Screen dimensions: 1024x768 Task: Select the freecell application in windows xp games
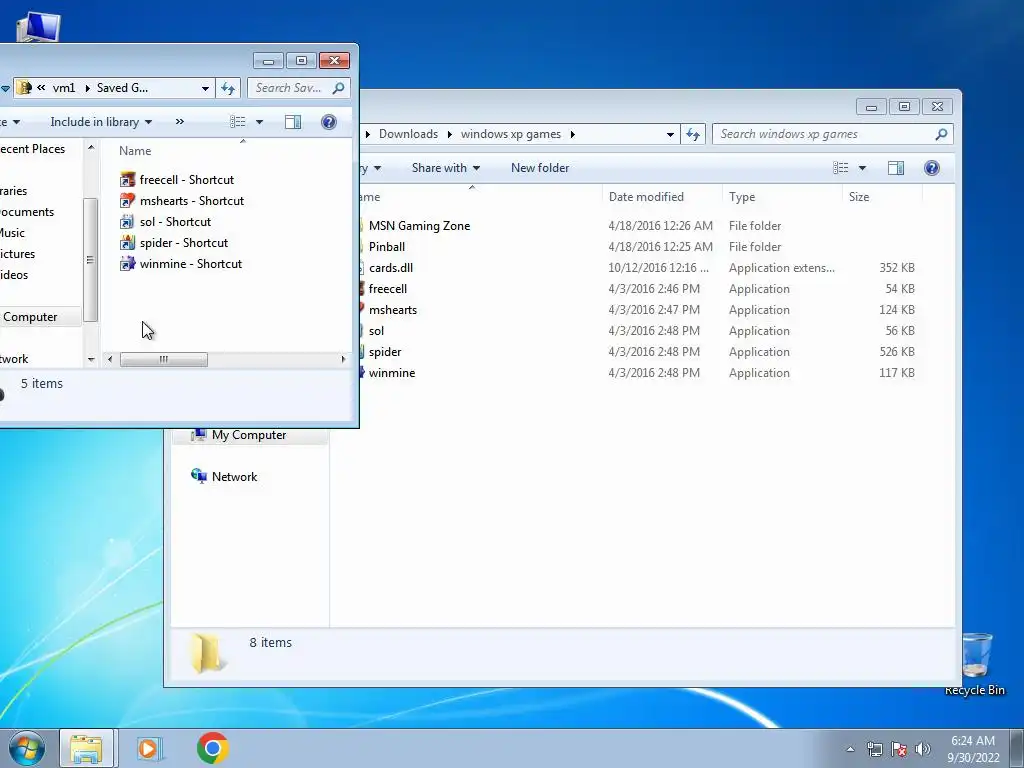(x=387, y=289)
